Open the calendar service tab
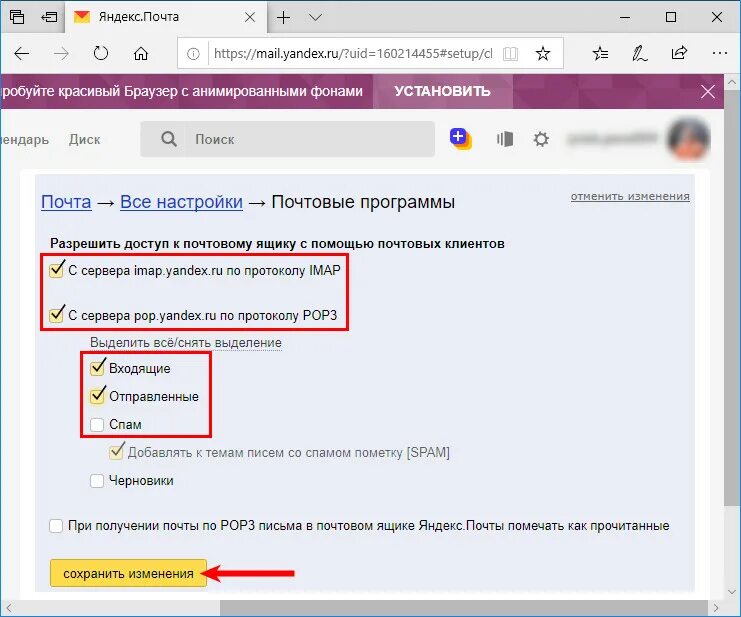Screen dimensions: 741x617 25,140
